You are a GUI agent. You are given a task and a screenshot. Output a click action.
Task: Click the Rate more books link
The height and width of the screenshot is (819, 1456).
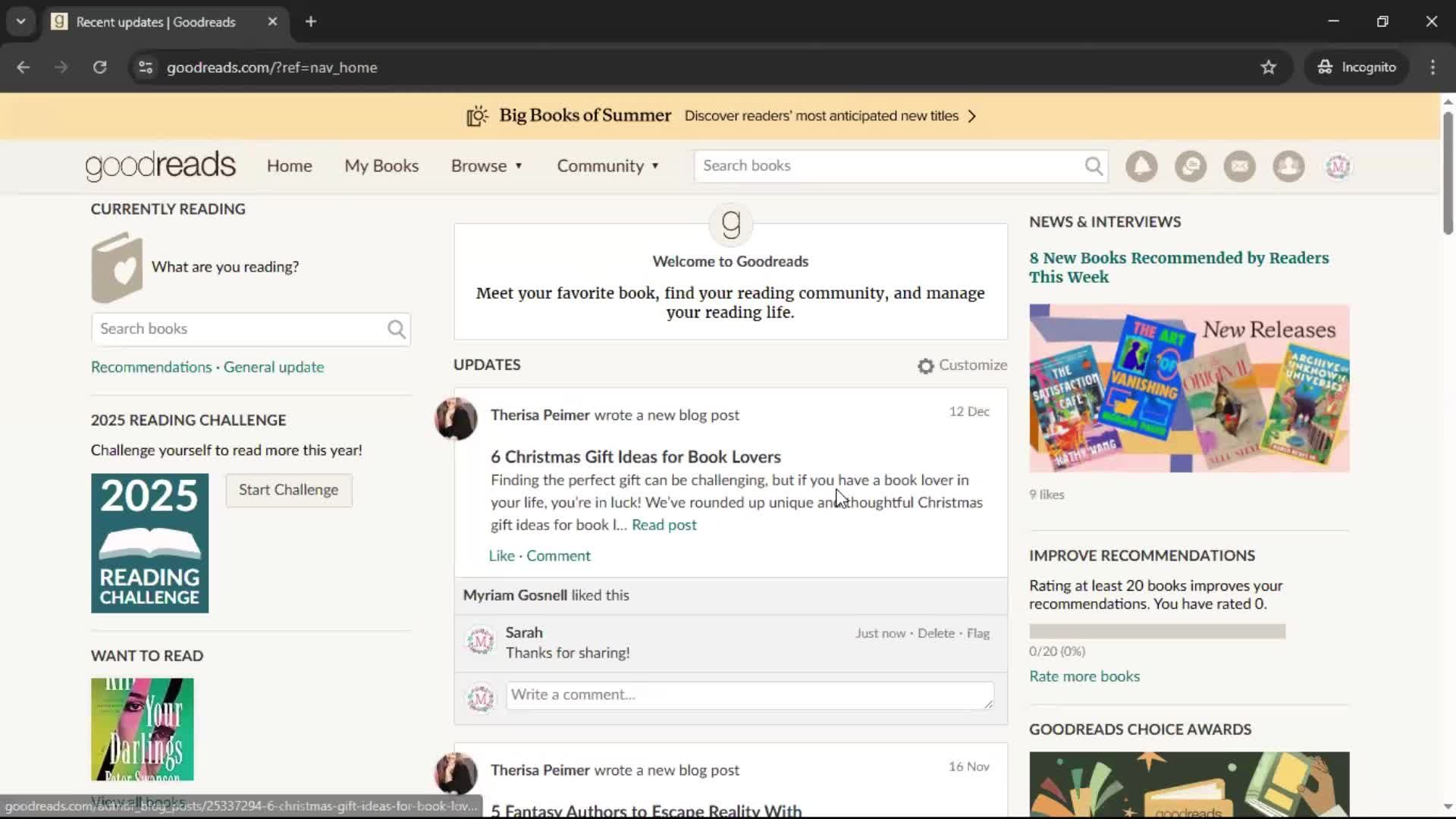(x=1084, y=676)
